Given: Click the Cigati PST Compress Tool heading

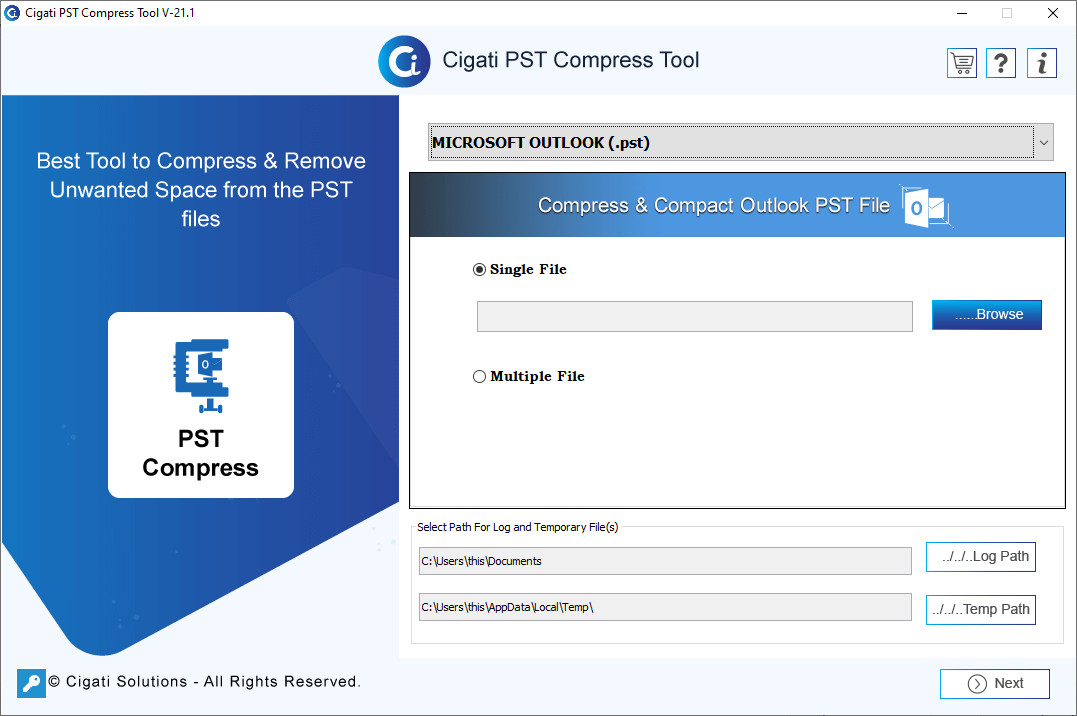Looking at the screenshot, I should pyautogui.click(x=571, y=60).
